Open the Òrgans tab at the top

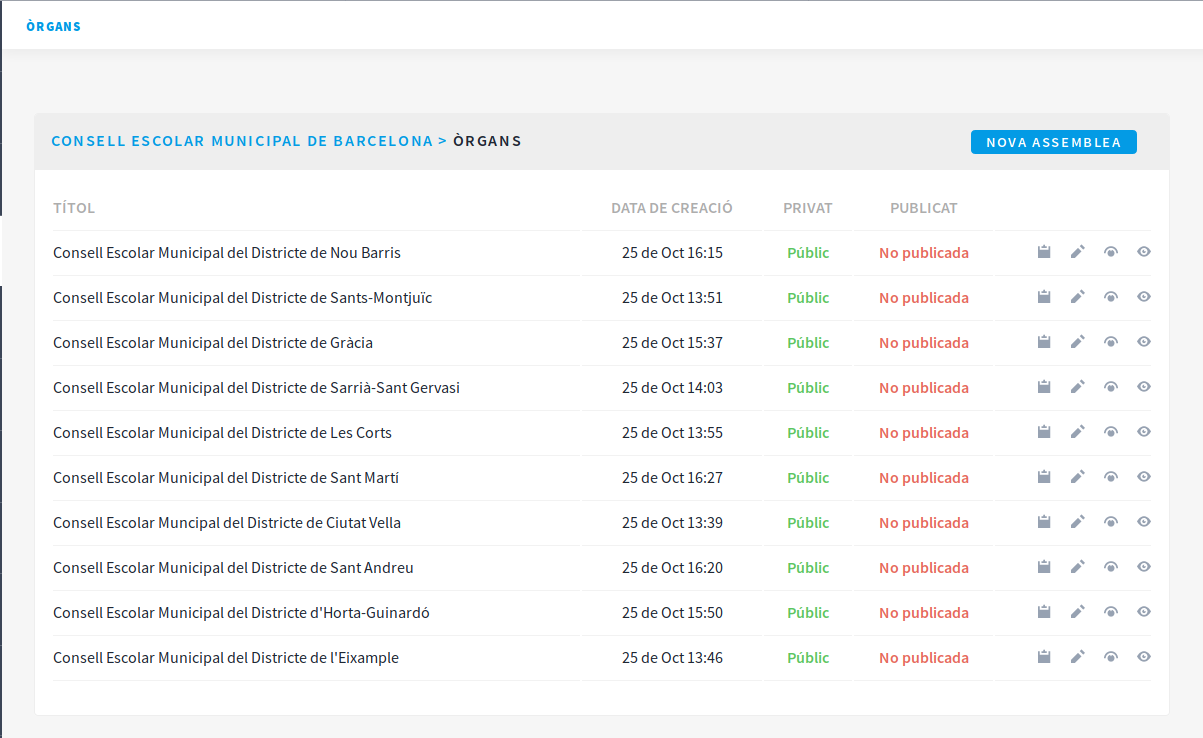tap(53, 27)
